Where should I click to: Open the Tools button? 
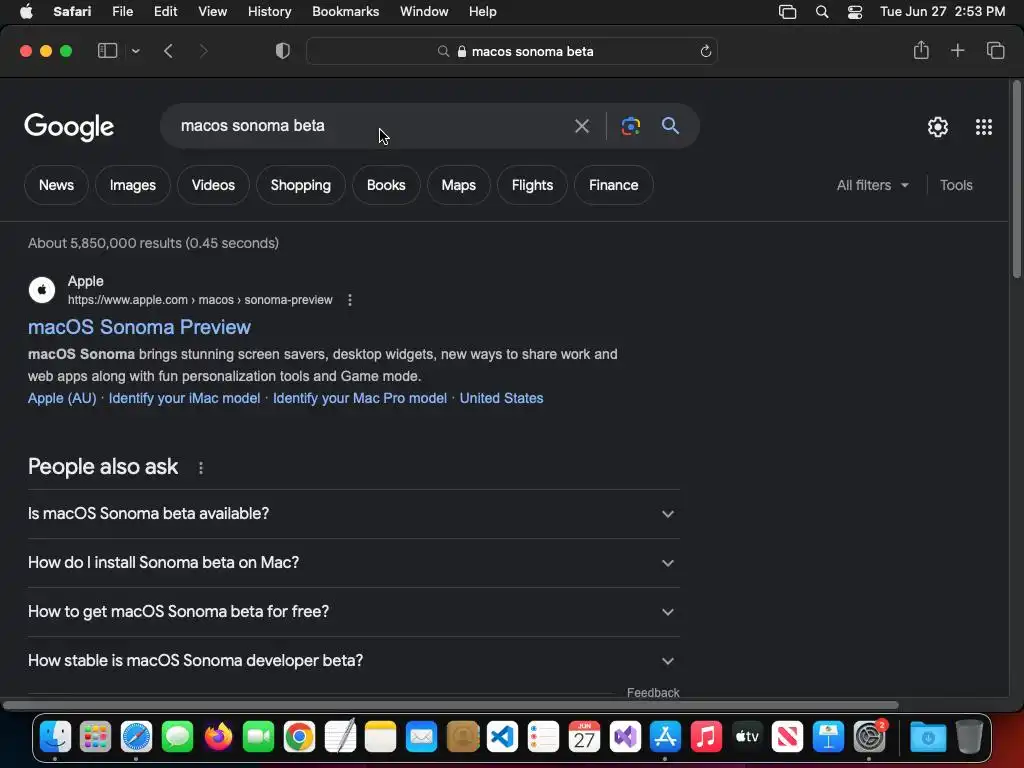coord(956,185)
